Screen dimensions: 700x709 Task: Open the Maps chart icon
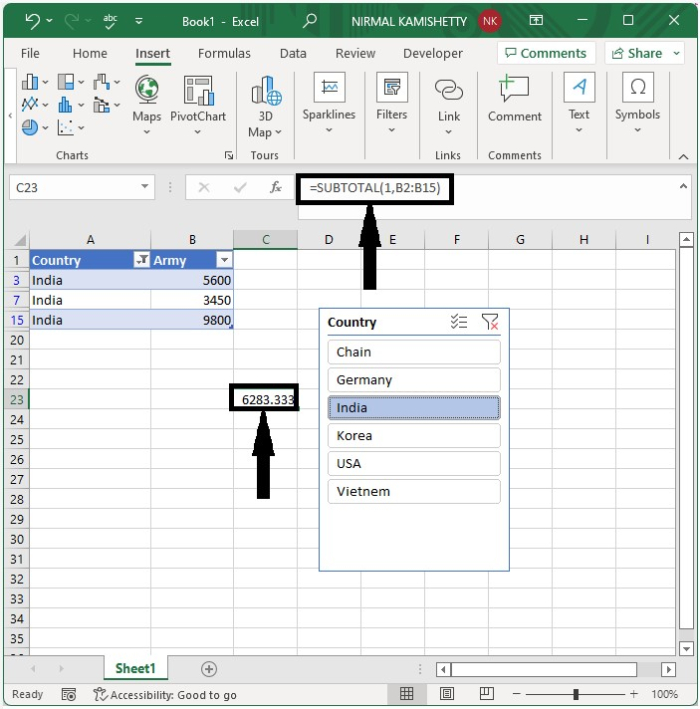(x=147, y=105)
